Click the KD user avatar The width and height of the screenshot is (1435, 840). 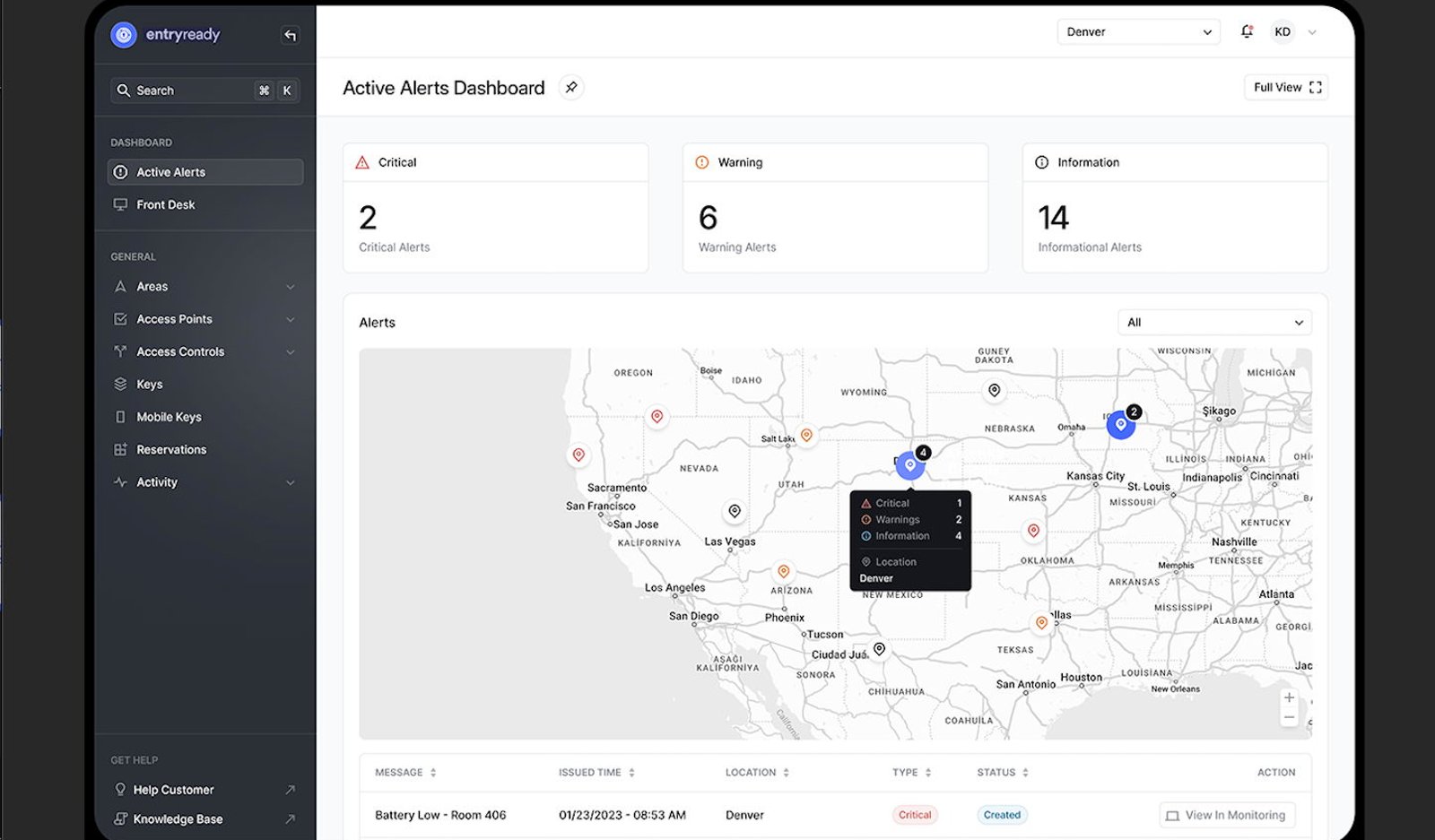[x=1283, y=31]
